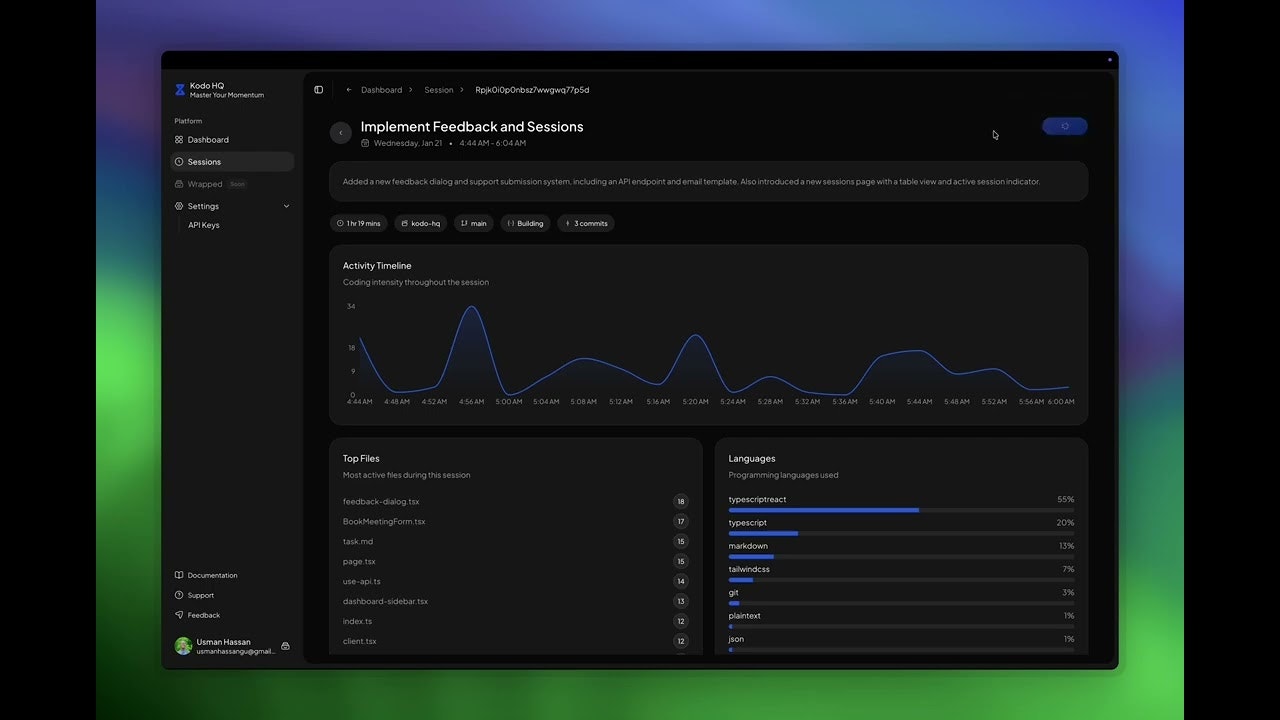1280x720 pixels.
Task: Click BookMeetingForm.tsx in Top Files
Action: point(384,522)
